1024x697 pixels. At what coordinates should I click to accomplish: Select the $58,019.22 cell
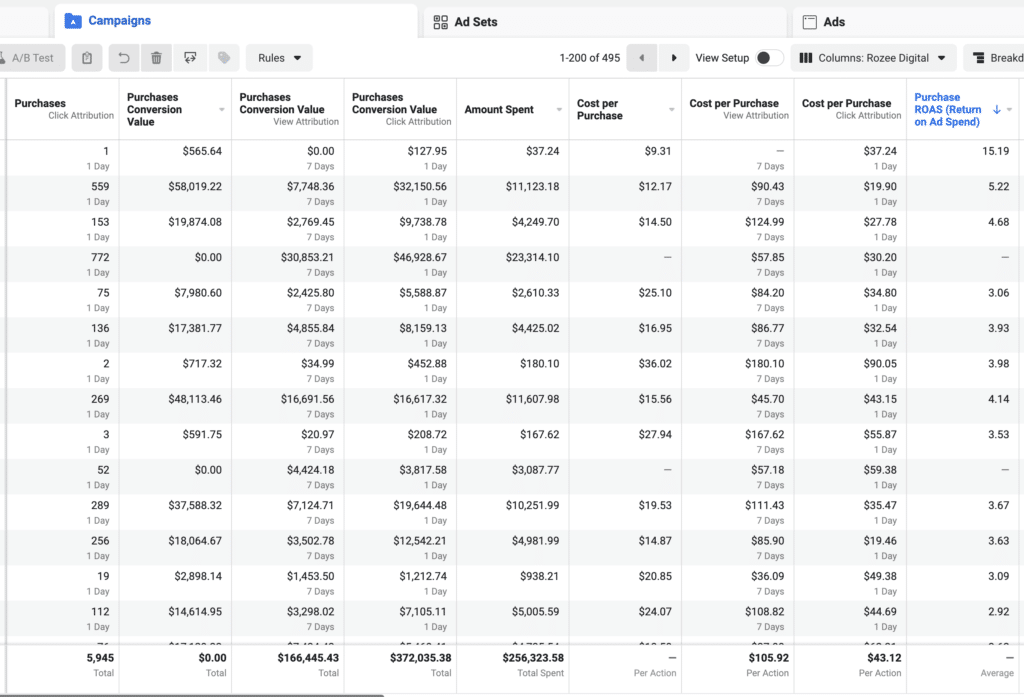click(x=195, y=187)
